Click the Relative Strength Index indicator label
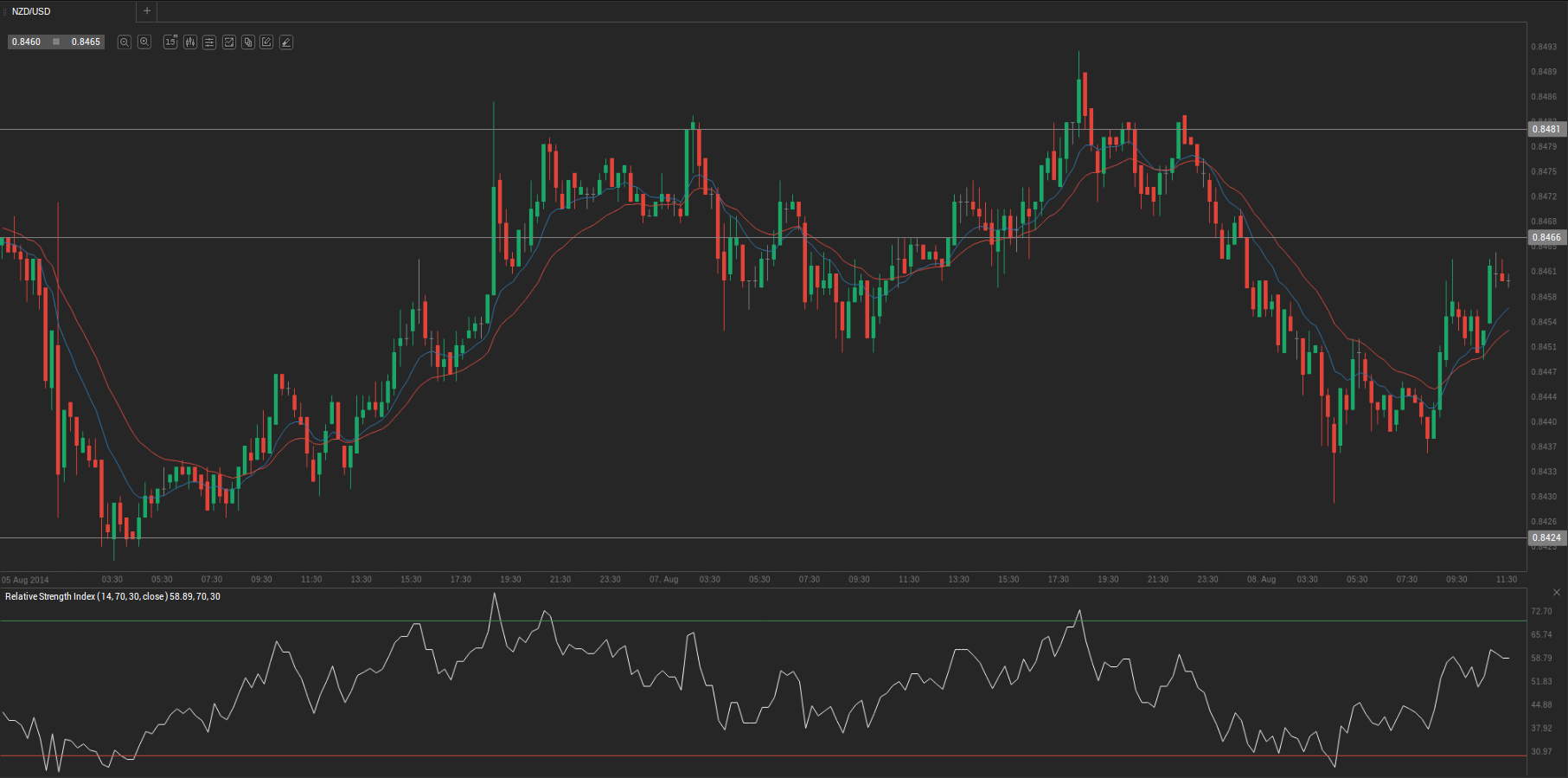Screen dimensions: 1568x778 pos(112,596)
